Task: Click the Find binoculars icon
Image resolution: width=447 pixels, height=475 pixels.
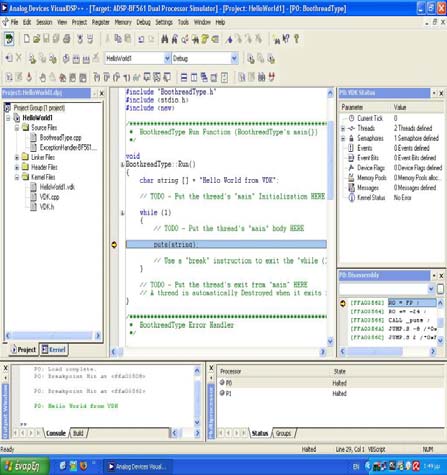Action: click(x=164, y=39)
